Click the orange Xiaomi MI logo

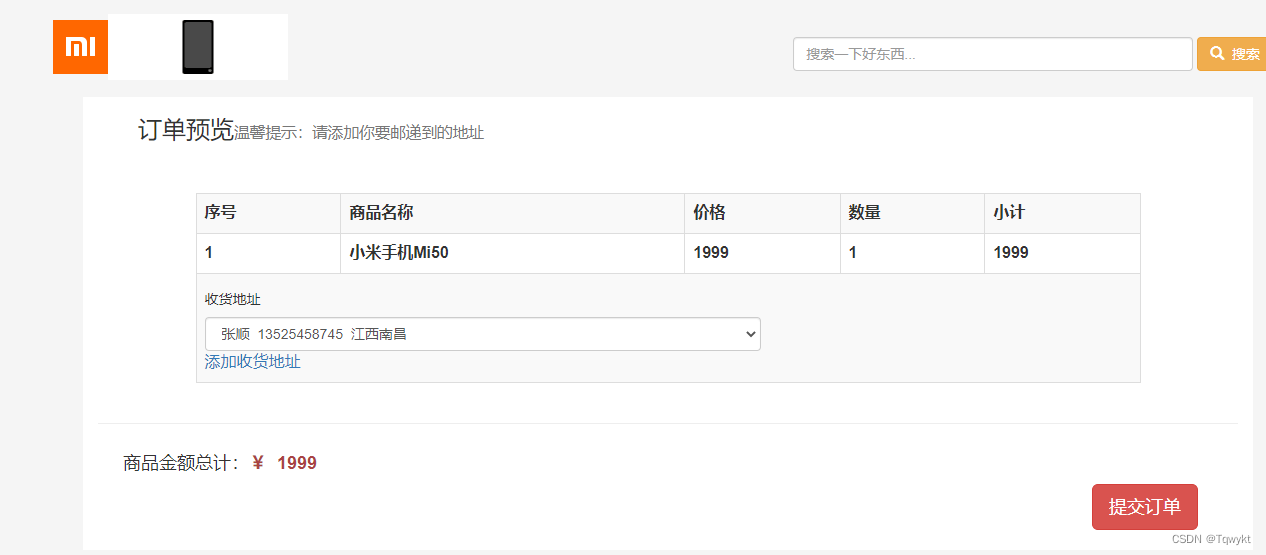pyautogui.click(x=80, y=47)
